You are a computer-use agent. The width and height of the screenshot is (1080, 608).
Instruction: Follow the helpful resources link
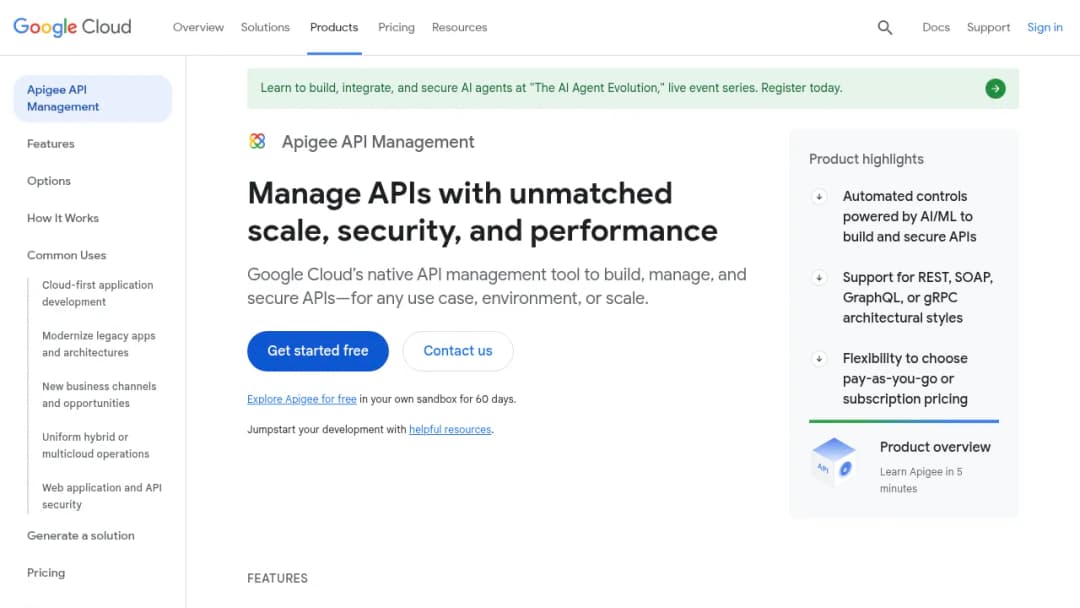(450, 430)
